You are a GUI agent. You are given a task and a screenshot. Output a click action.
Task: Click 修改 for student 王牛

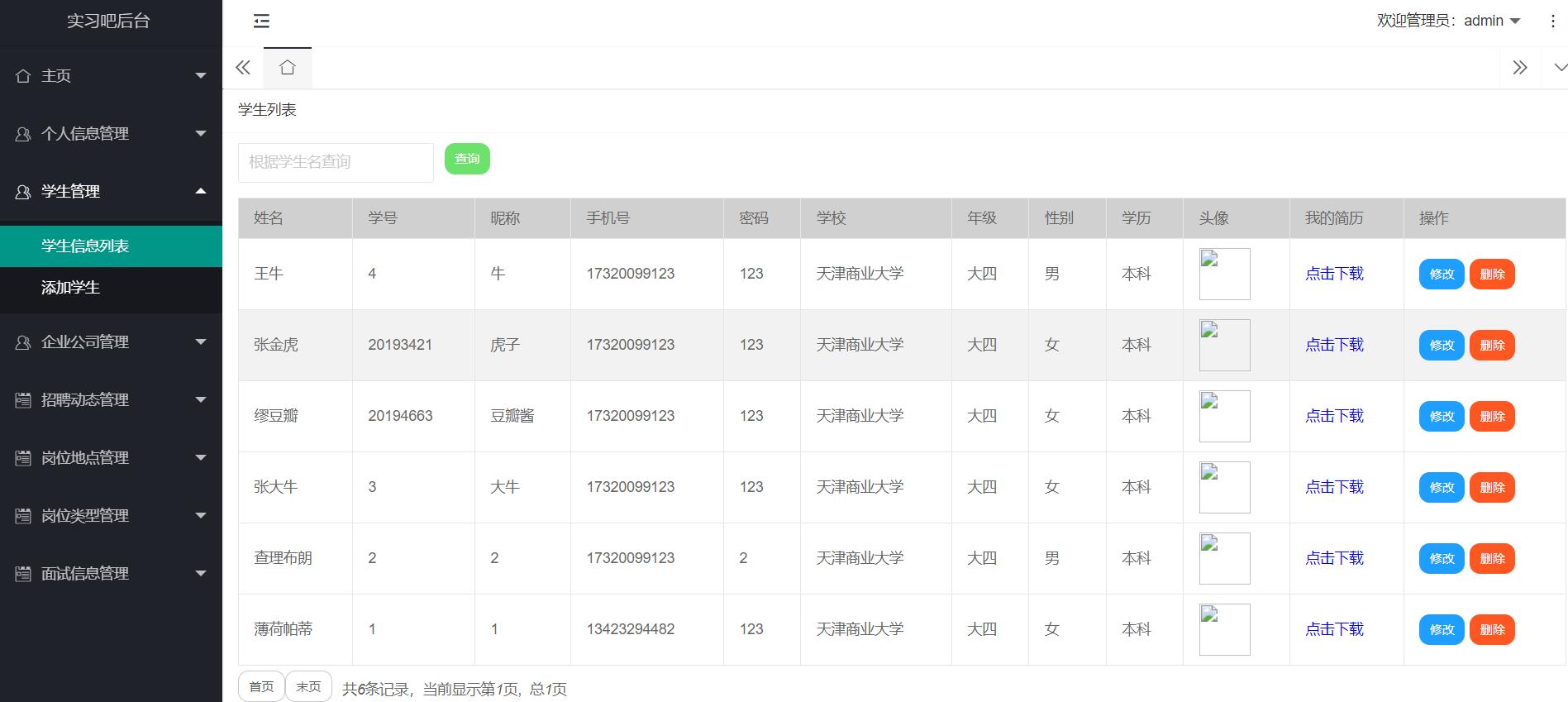(x=1442, y=274)
